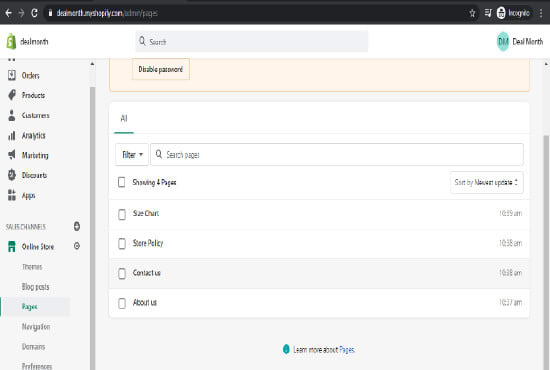Click the main content vertical scrollbar

[x=546, y=253]
